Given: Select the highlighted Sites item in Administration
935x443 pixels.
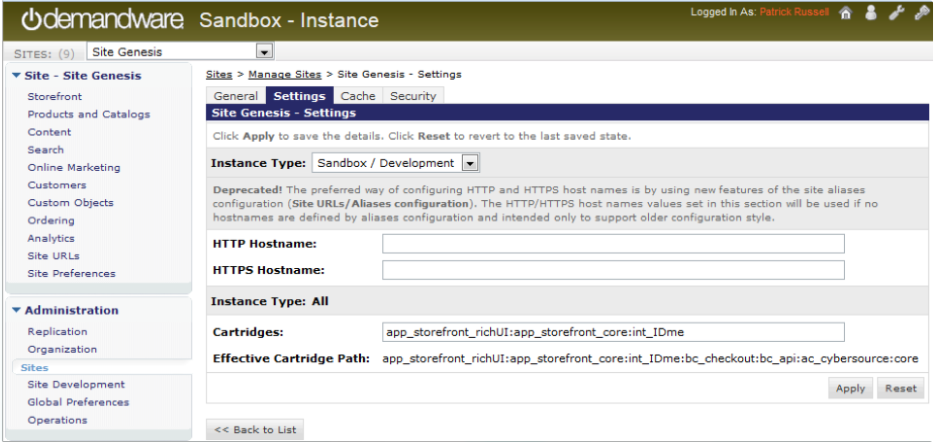Looking at the screenshot, I should click(35, 367).
